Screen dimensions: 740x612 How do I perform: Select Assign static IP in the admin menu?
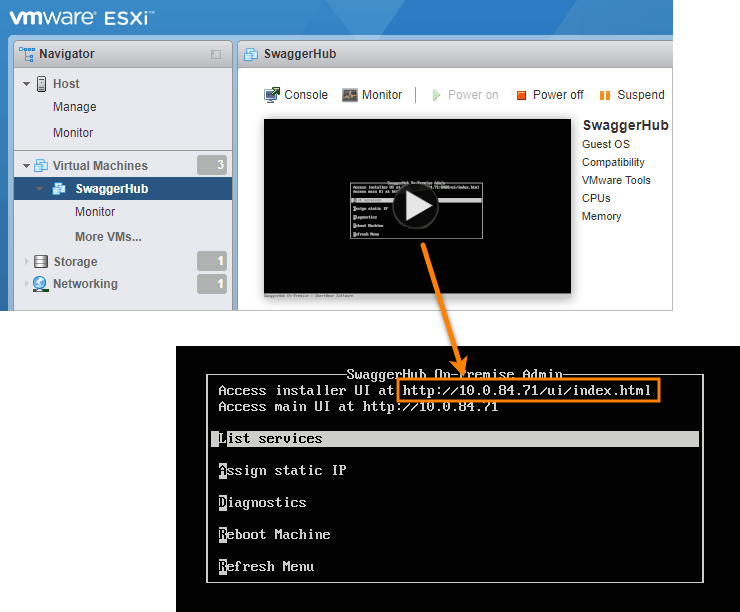pyautogui.click(x=282, y=471)
